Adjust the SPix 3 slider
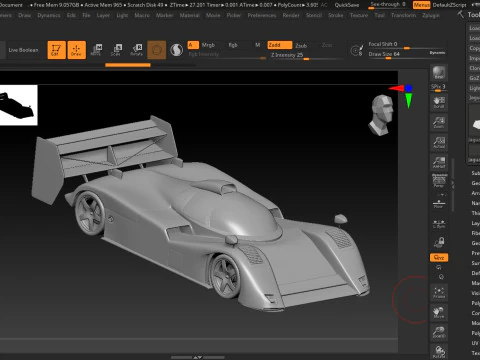Viewport: 480px width, 360px height. (439, 87)
